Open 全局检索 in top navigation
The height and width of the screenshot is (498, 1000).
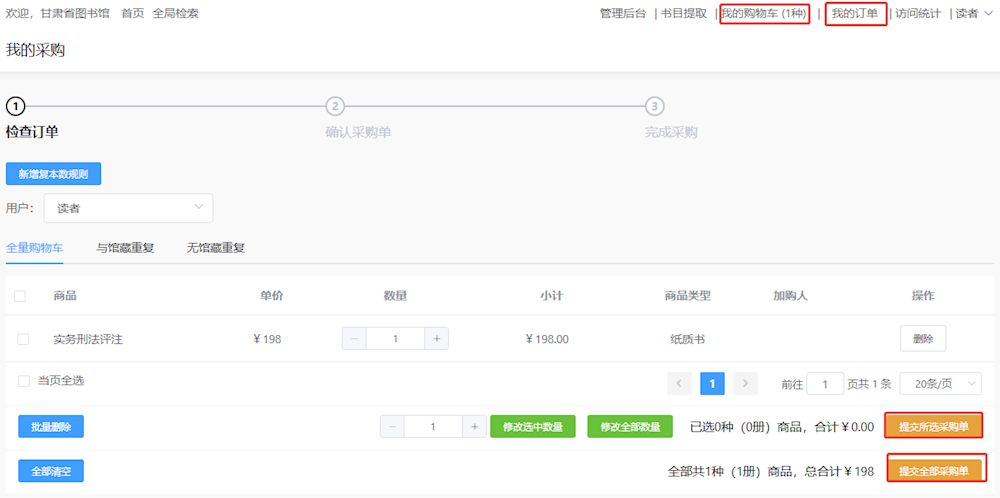pyautogui.click(x=175, y=13)
